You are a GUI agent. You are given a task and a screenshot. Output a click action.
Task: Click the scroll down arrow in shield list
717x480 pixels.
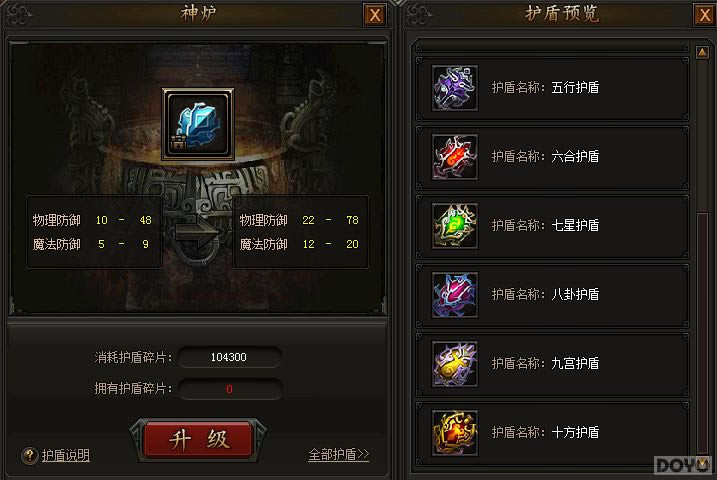pos(702,463)
